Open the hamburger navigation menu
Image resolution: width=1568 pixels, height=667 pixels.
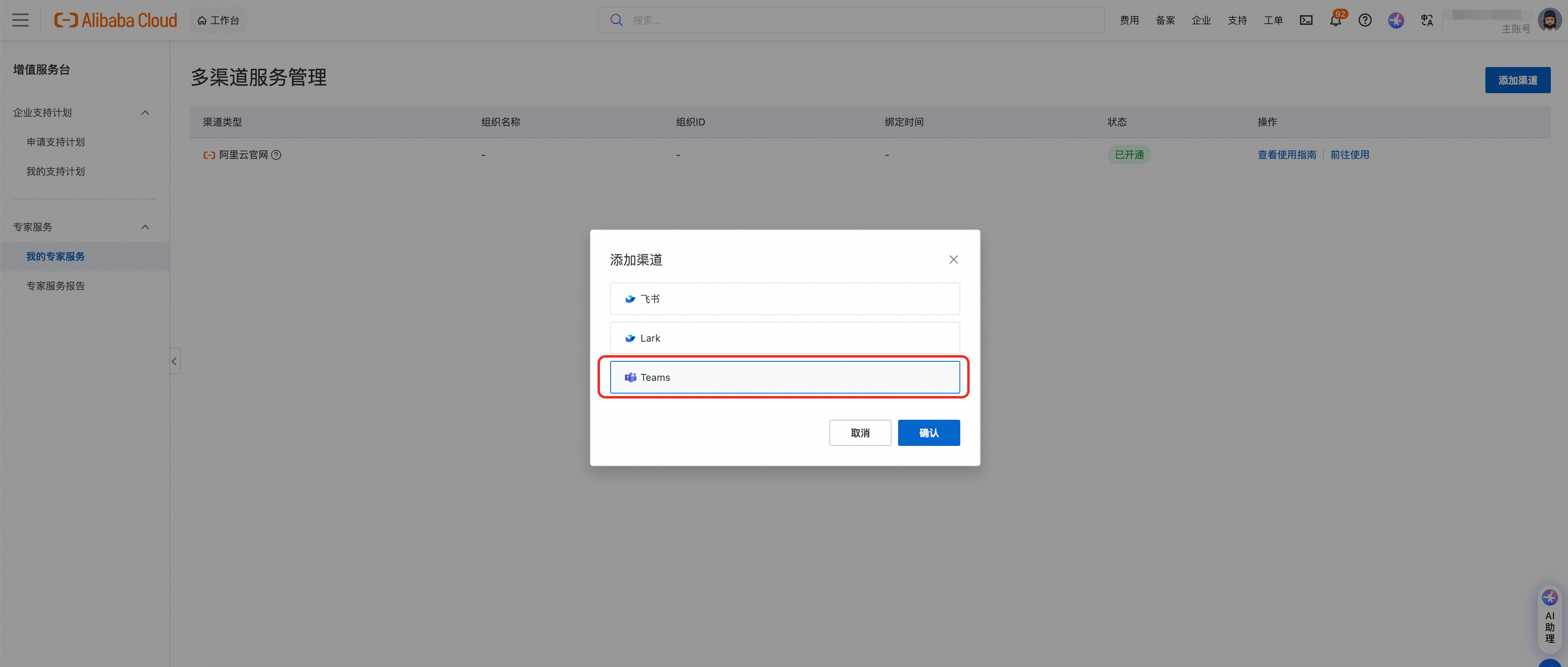pyautogui.click(x=20, y=20)
